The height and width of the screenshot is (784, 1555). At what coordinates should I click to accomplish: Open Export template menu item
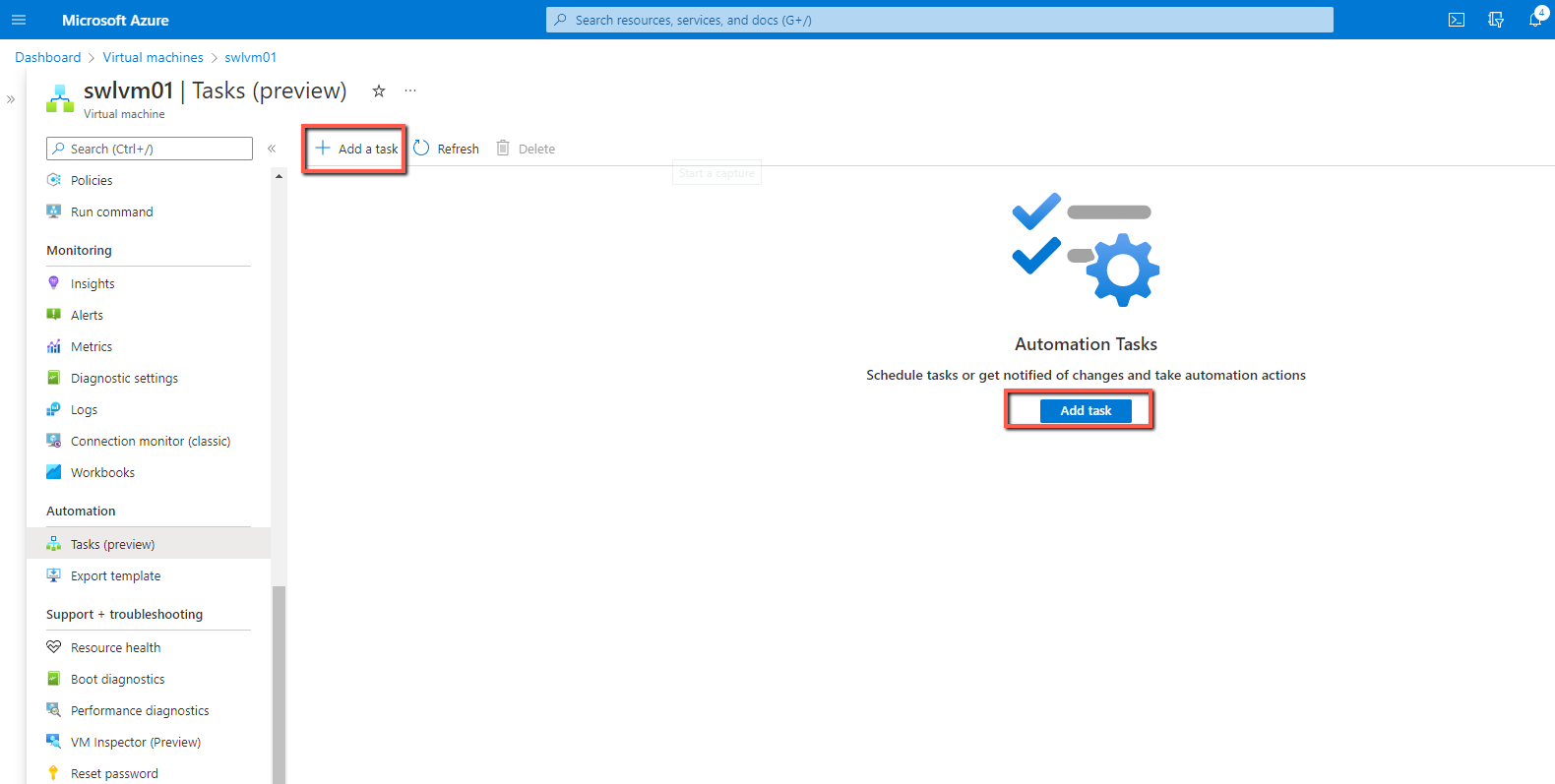(x=115, y=575)
